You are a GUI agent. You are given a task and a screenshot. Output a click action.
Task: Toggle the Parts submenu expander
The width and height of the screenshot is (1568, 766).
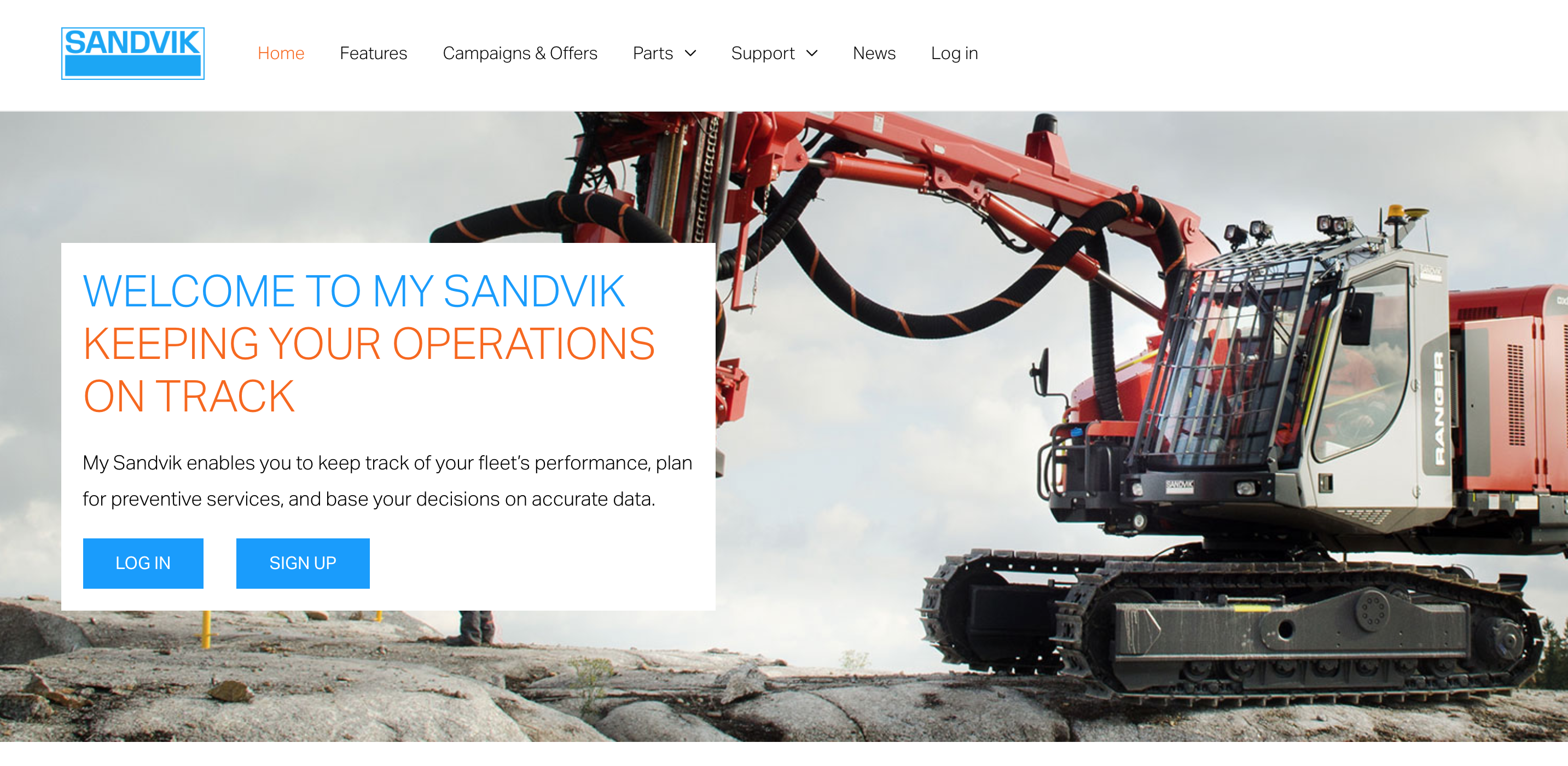694,53
